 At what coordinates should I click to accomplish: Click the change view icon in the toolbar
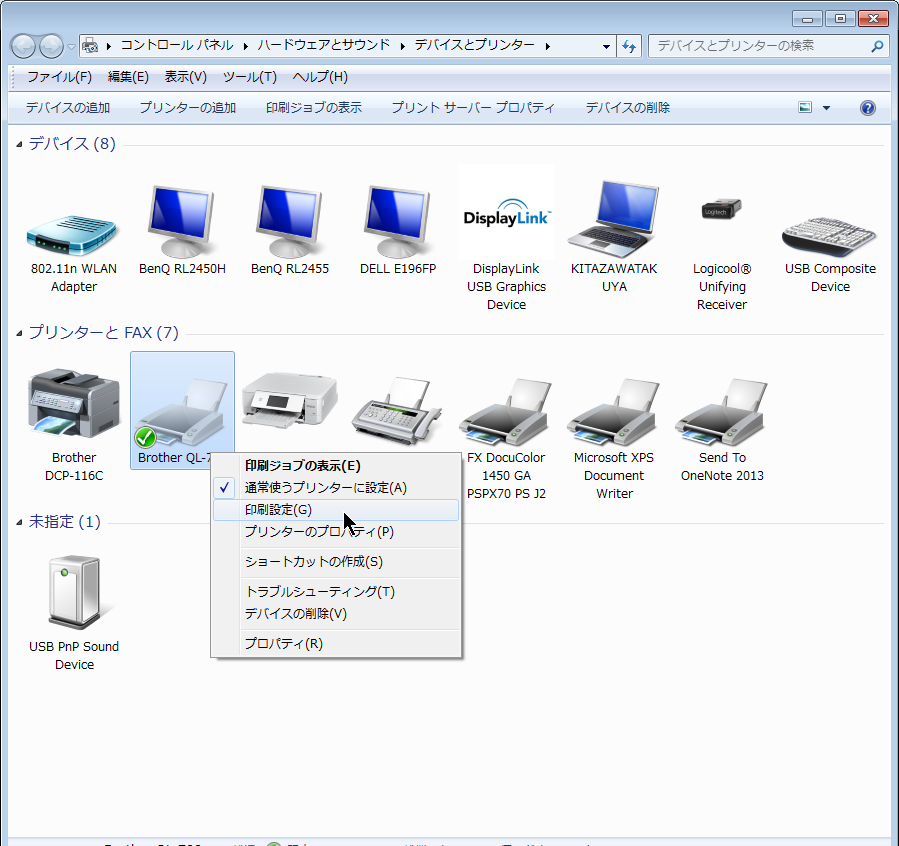pos(805,107)
